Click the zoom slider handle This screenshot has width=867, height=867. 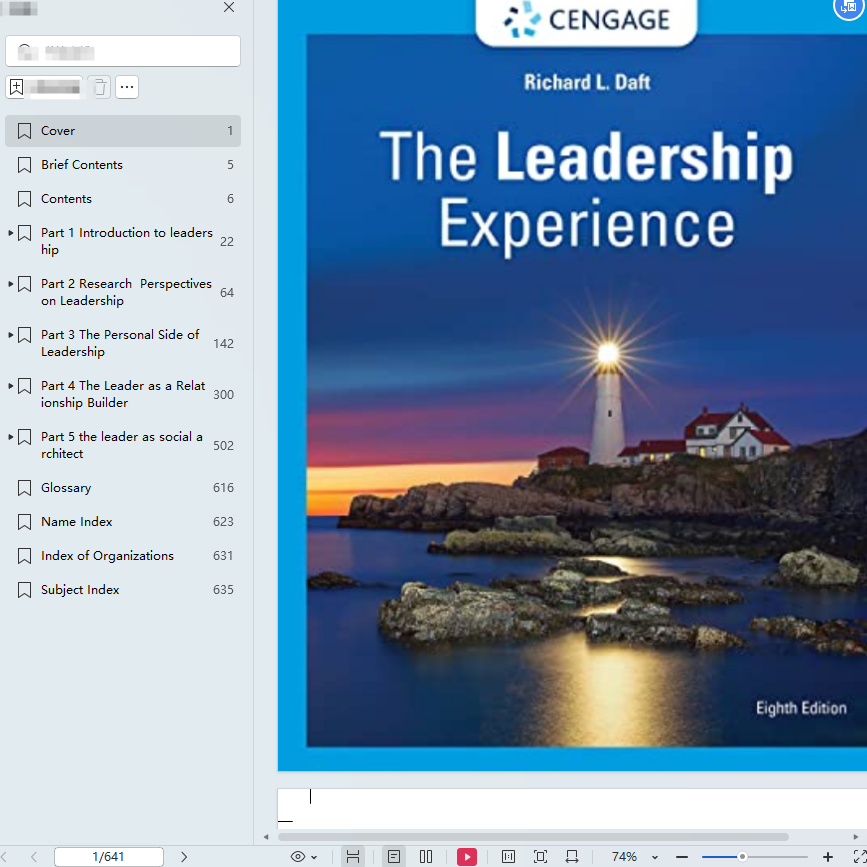pyautogui.click(x=742, y=857)
